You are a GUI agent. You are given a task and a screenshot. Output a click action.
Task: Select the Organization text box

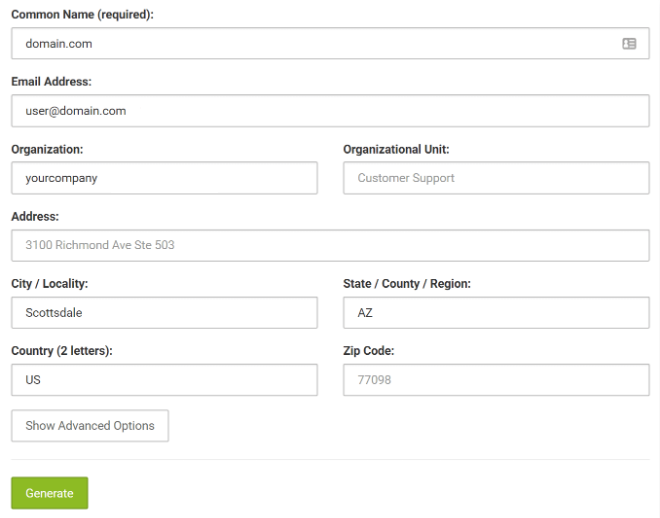164,178
